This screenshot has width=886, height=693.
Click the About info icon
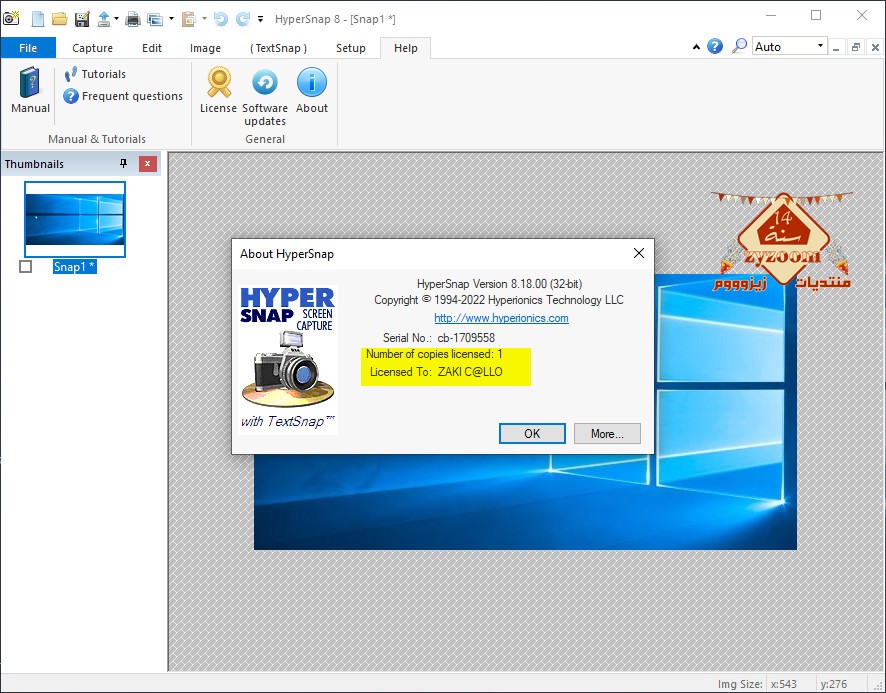pos(312,90)
